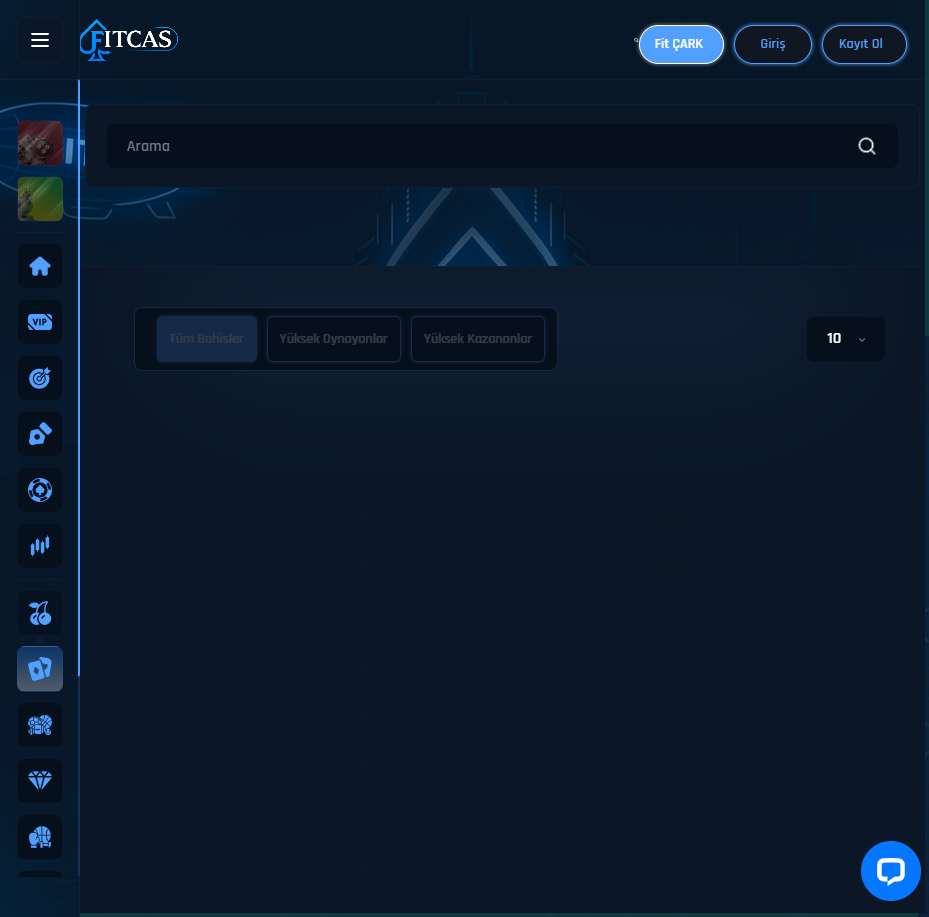Switch to Tüm Bahisler tab
This screenshot has height=917, width=929.
[207, 339]
